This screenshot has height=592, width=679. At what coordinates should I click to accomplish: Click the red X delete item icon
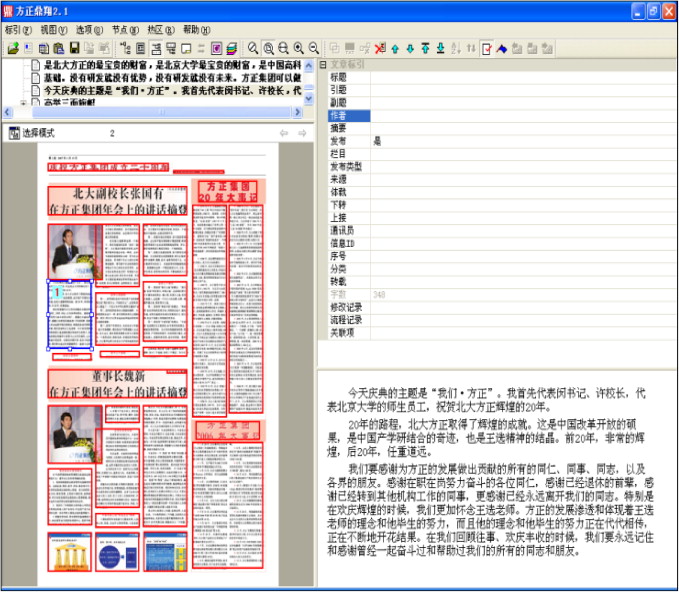point(380,48)
